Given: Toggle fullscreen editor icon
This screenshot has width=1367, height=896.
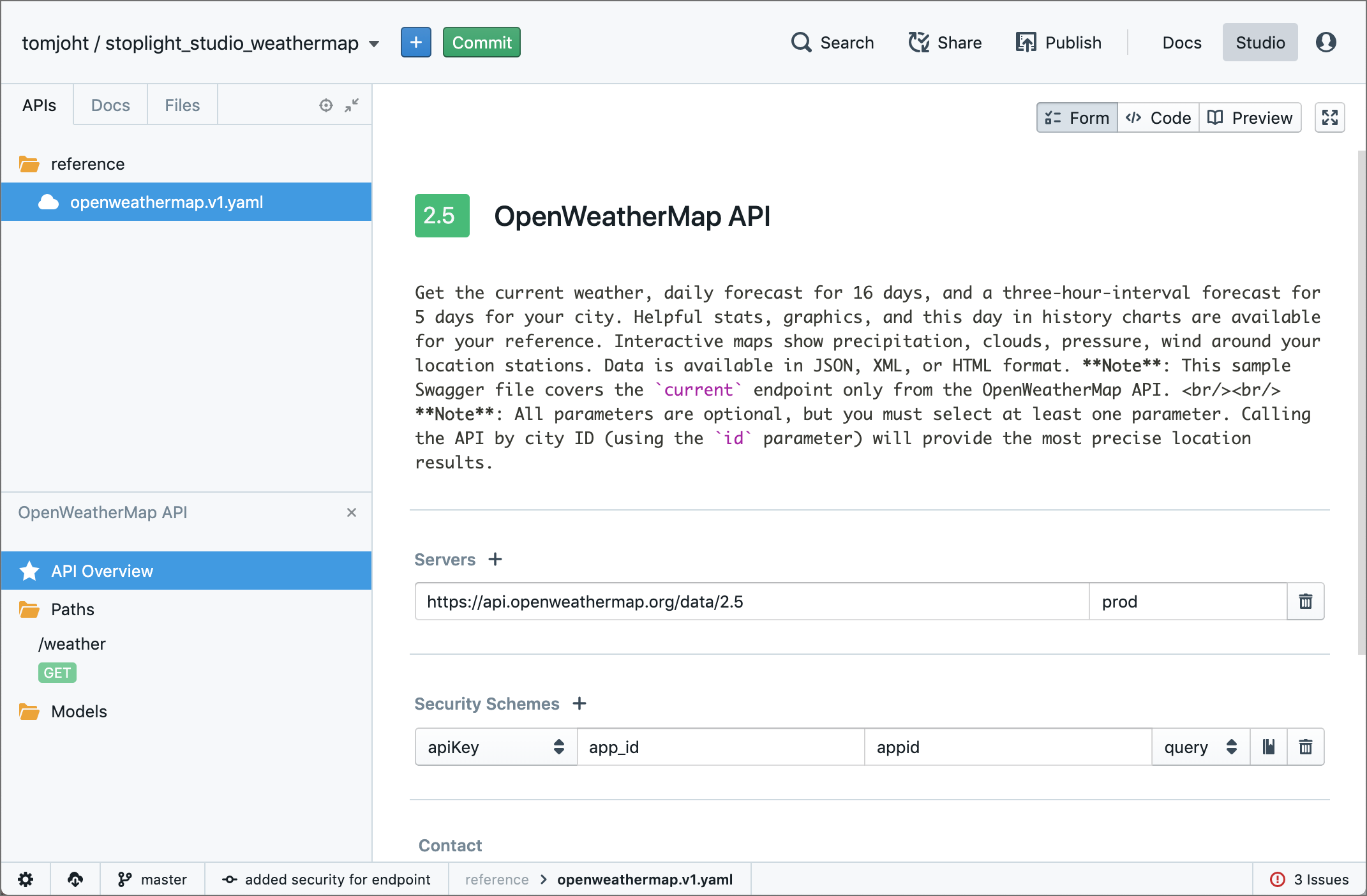Looking at the screenshot, I should coord(1330,117).
